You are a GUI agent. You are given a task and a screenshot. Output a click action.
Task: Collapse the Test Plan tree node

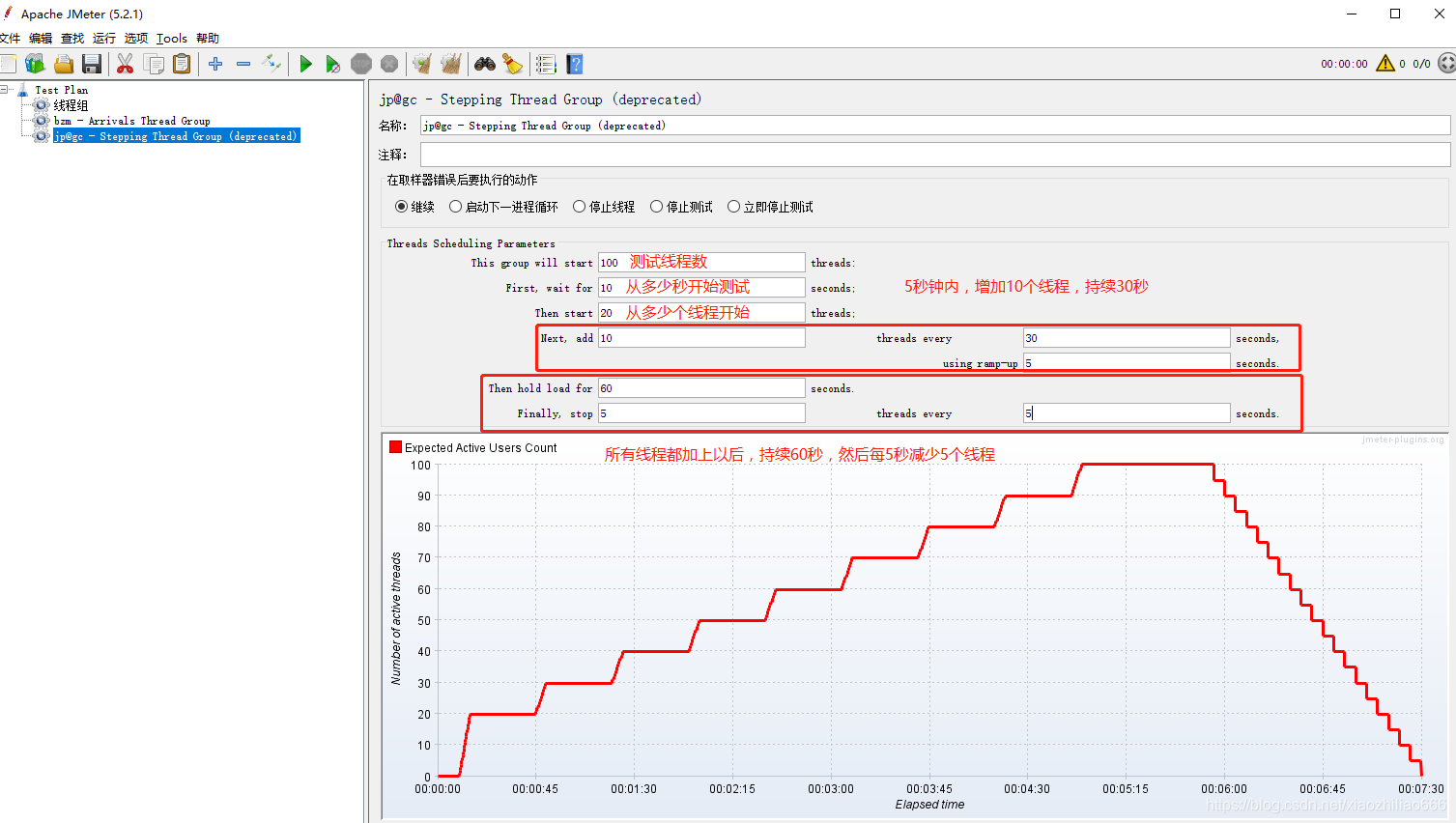5,90
